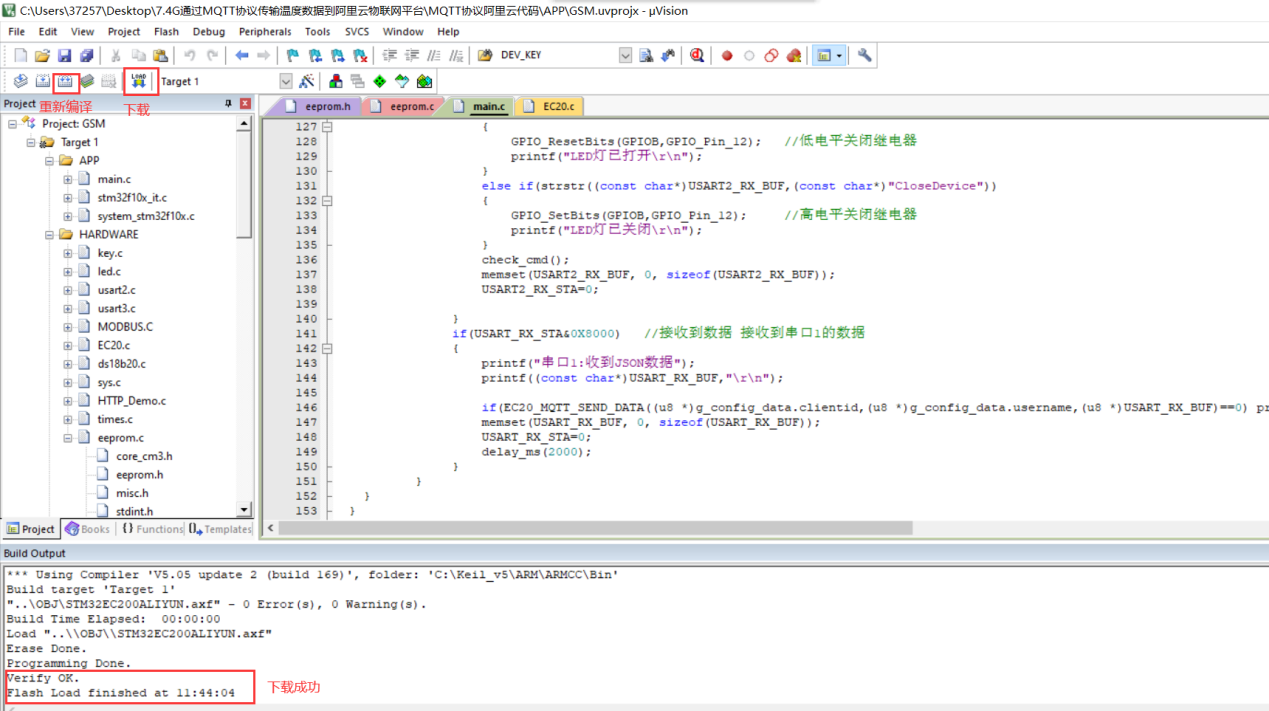
Task: Expand the EC20.c tree node
Action: point(68,345)
